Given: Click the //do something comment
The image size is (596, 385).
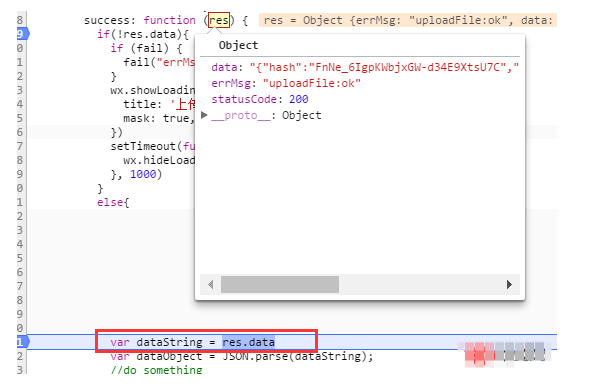Looking at the screenshot, I should click(156, 370).
